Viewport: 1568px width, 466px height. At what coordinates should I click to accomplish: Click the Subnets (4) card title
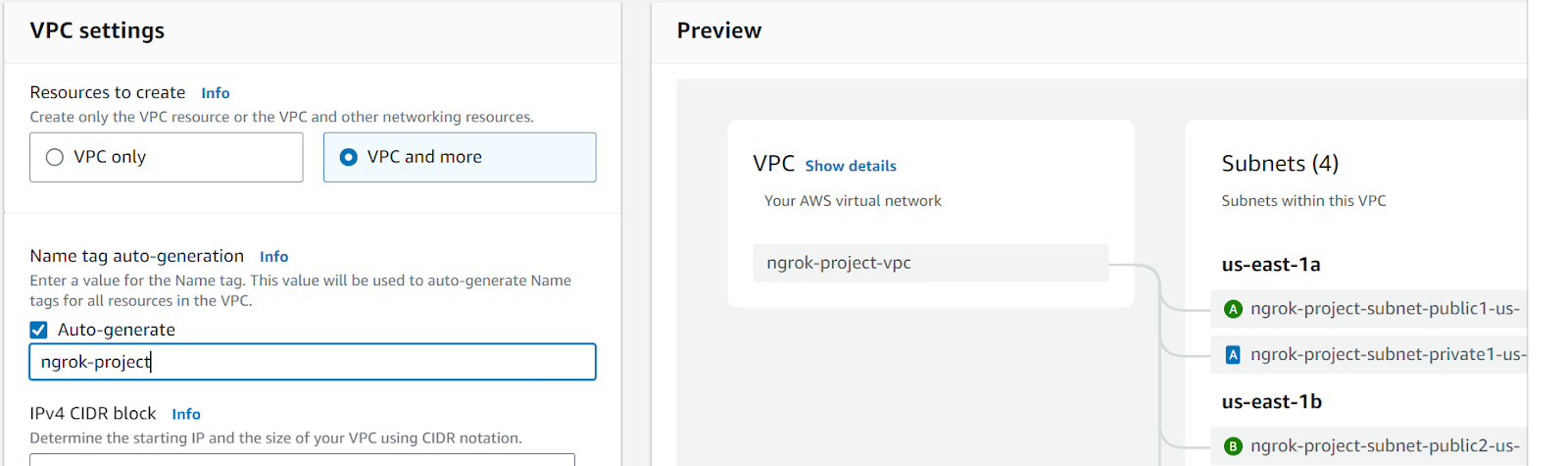click(x=1280, y=164)
